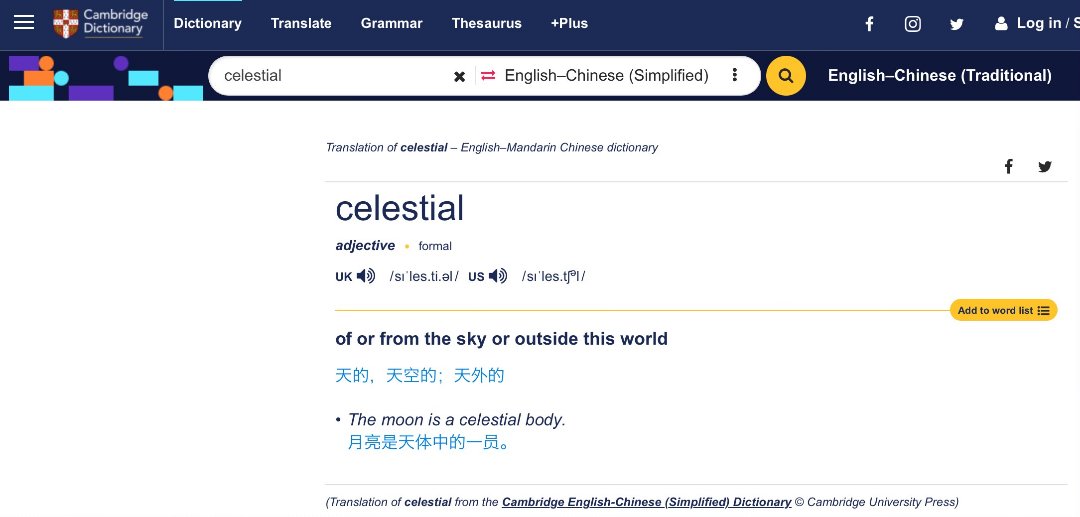The width and height of the screenshot is (1080, 517).
Task: Open Instagram icon in header
Action: [913, 24]
